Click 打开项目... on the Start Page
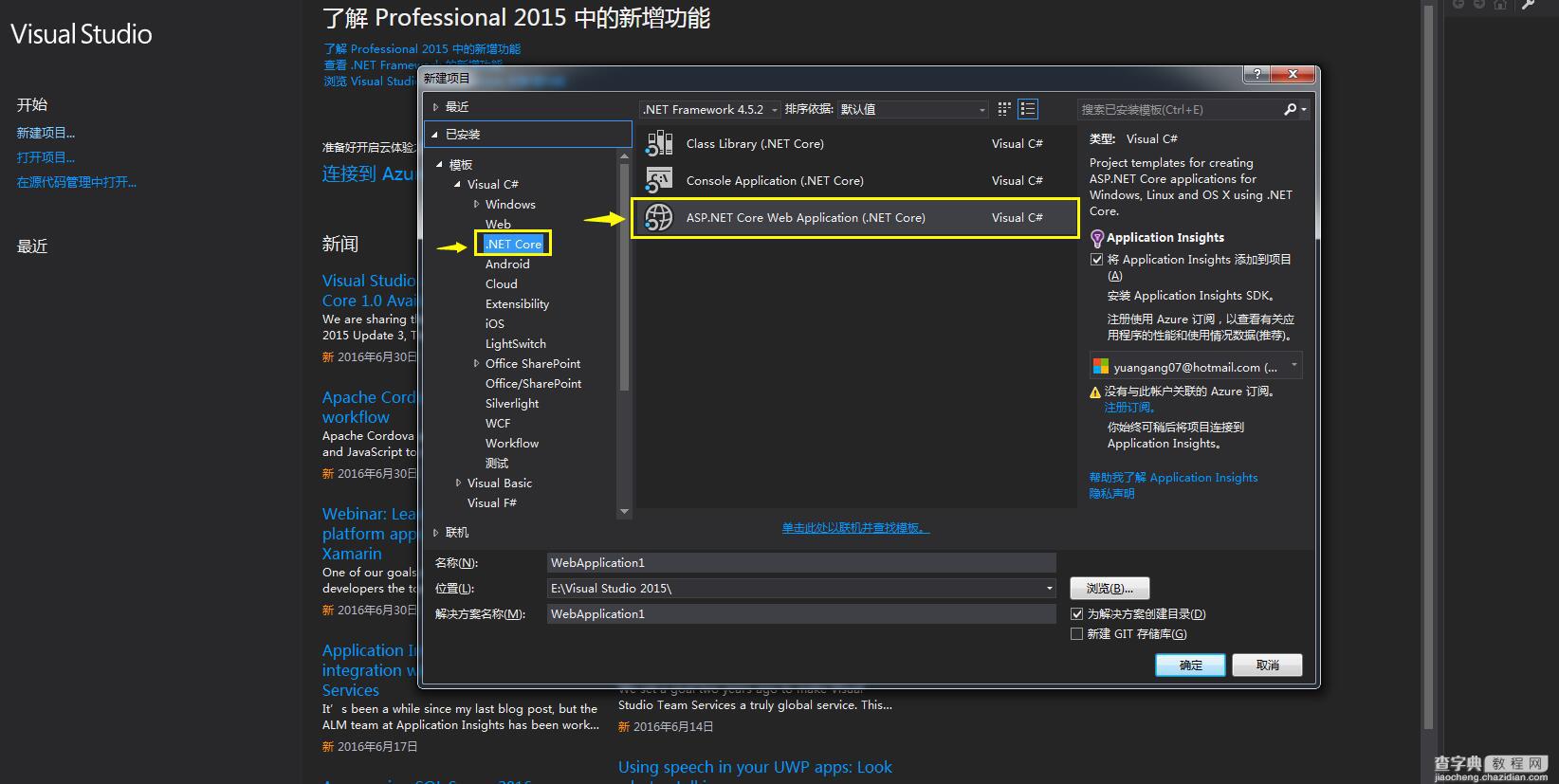 point(46,157)
